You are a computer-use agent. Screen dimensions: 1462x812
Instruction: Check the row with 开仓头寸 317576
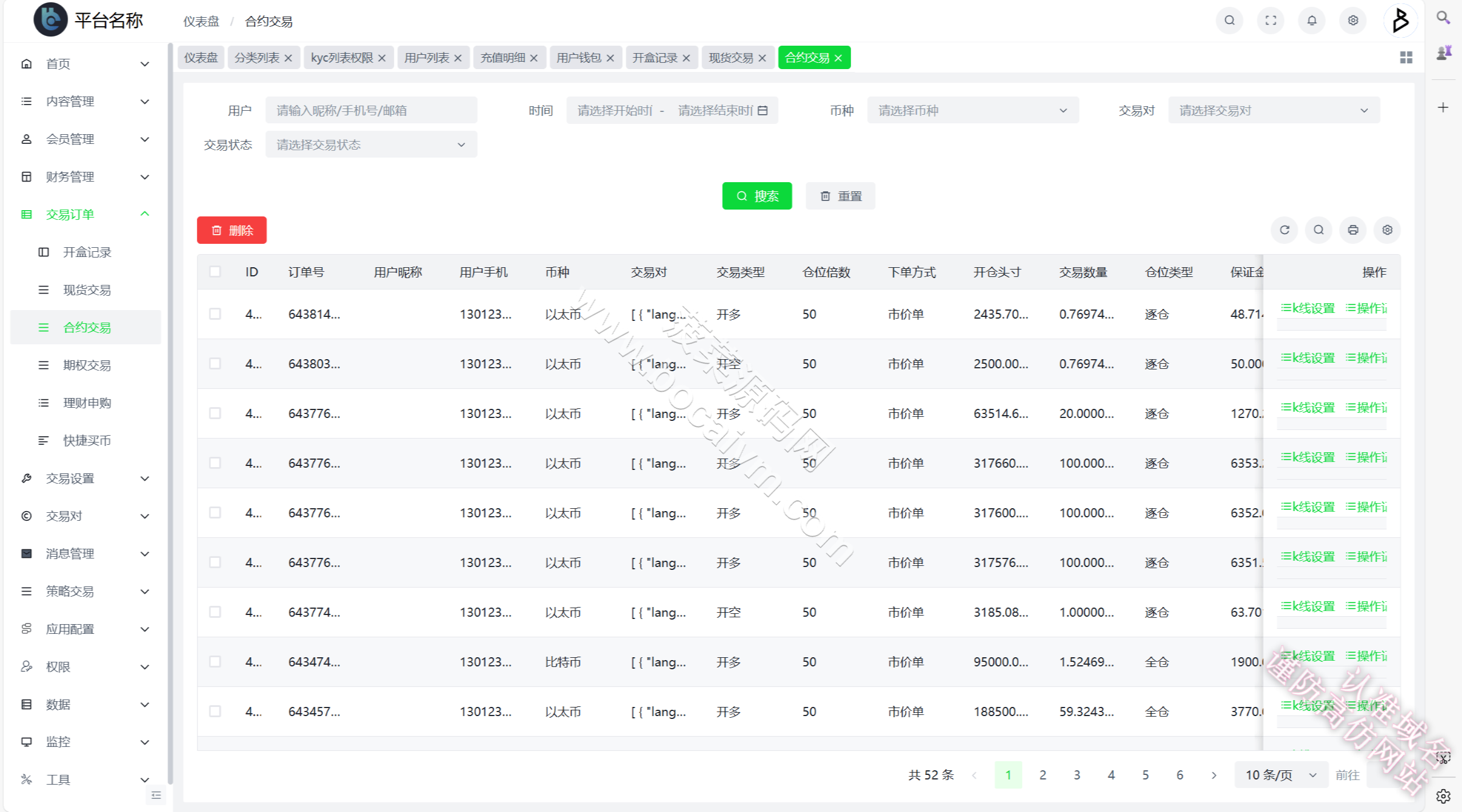point(215,562)
